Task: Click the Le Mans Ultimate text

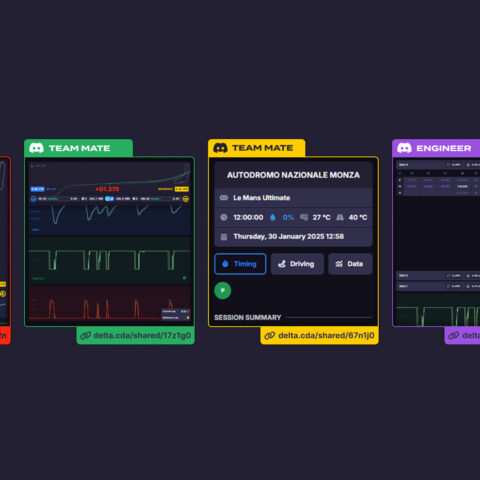Action: point(262,198)
